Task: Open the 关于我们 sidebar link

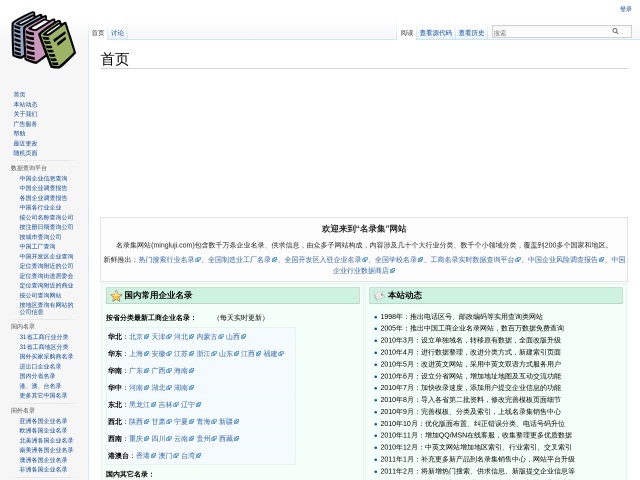Action: click(25, 114)
